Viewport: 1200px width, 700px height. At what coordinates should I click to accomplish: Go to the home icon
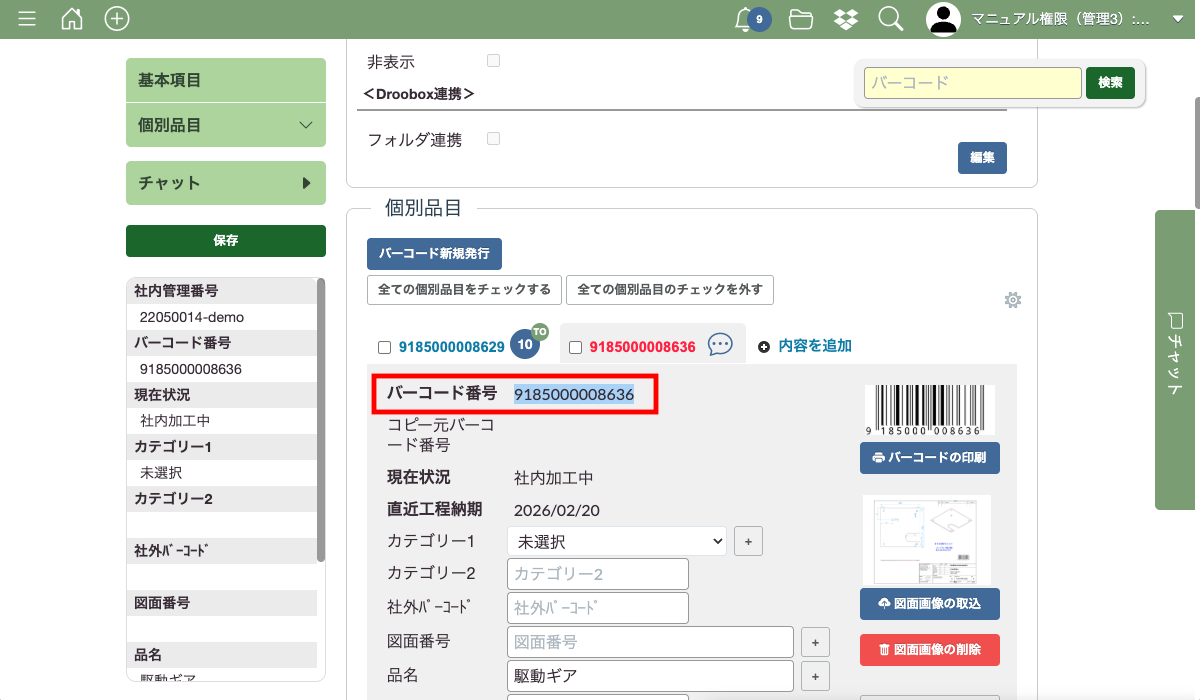pos(72,19)
